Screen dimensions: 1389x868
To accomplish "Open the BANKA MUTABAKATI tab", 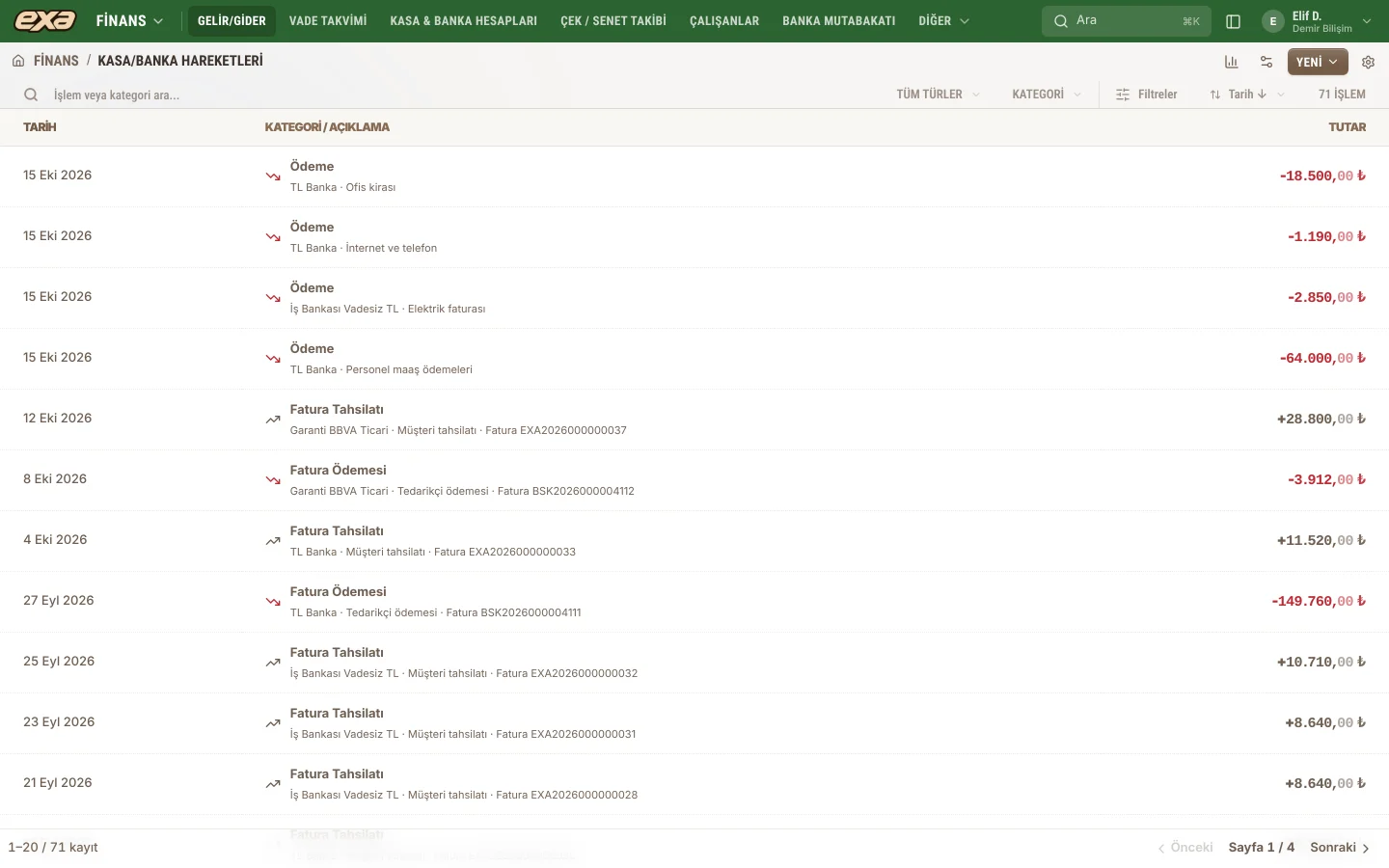I will tap(839, 21).
